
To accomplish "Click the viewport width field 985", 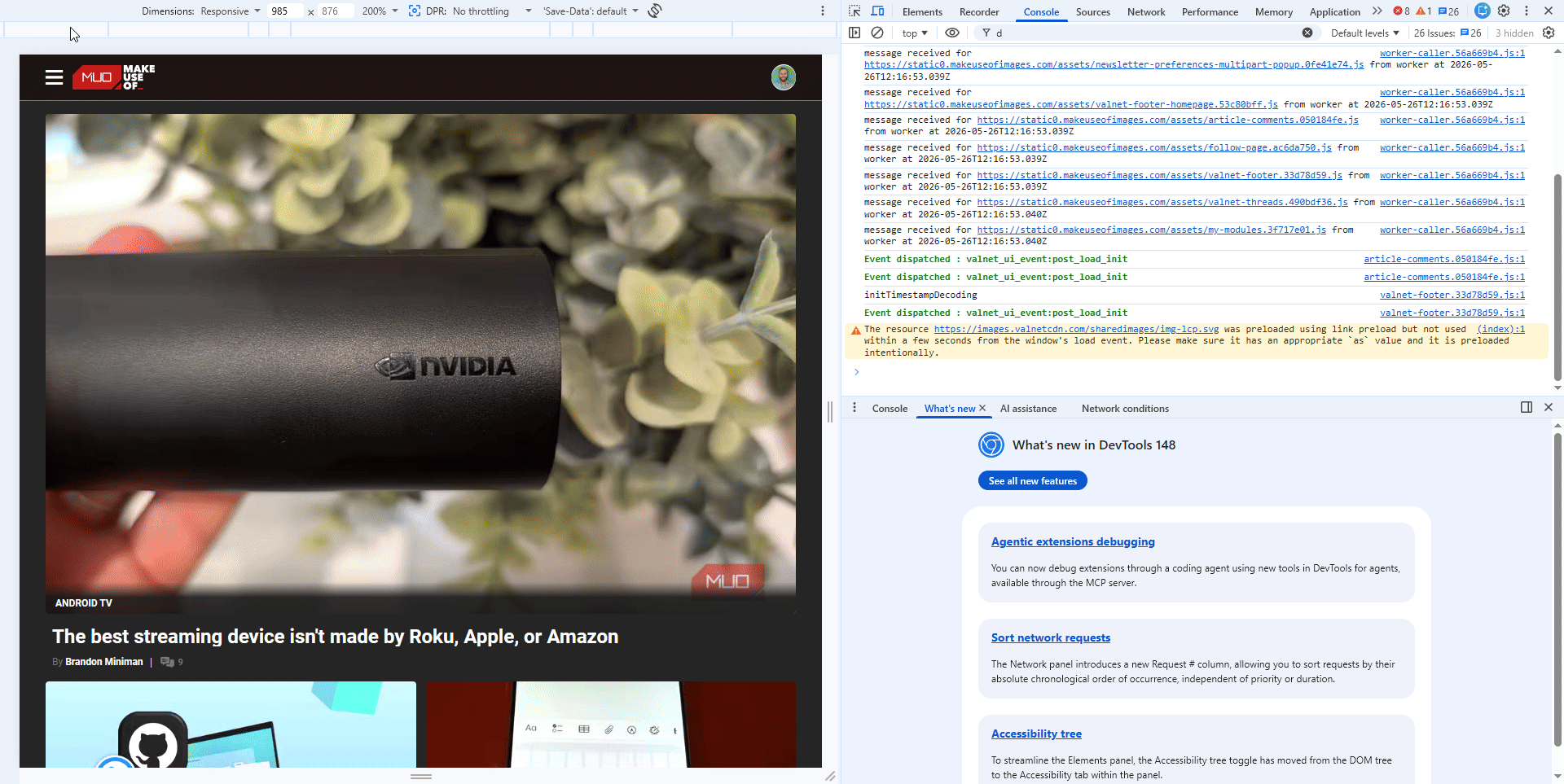I will 284,11.
